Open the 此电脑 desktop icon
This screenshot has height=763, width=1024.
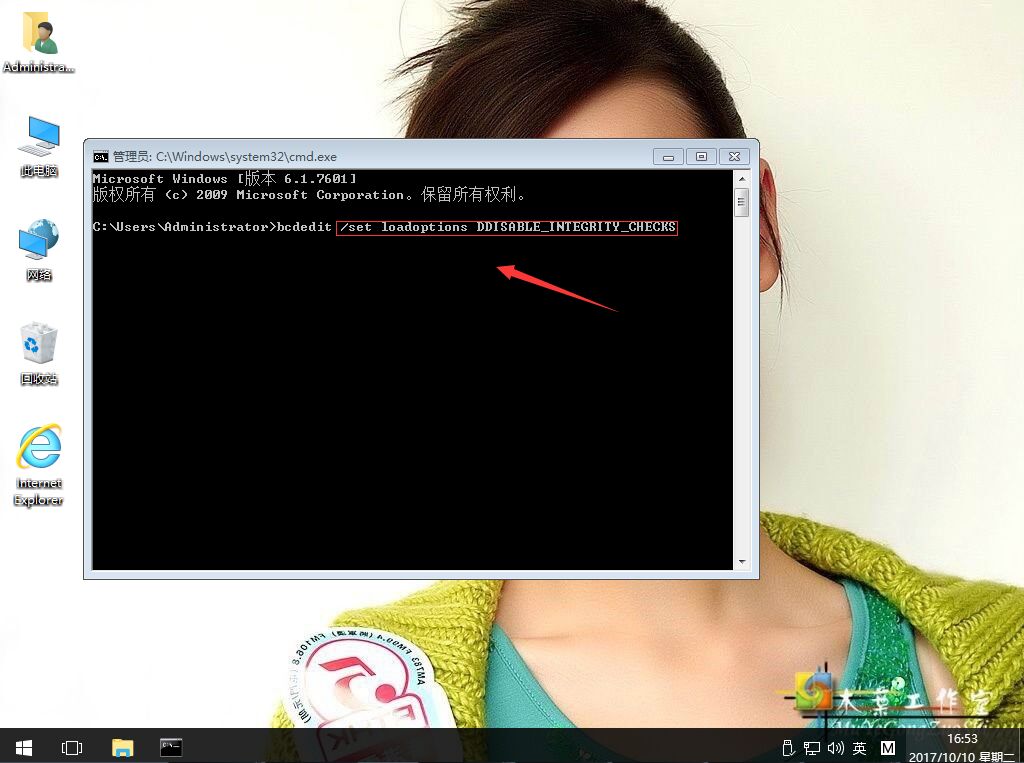(39, 146)
